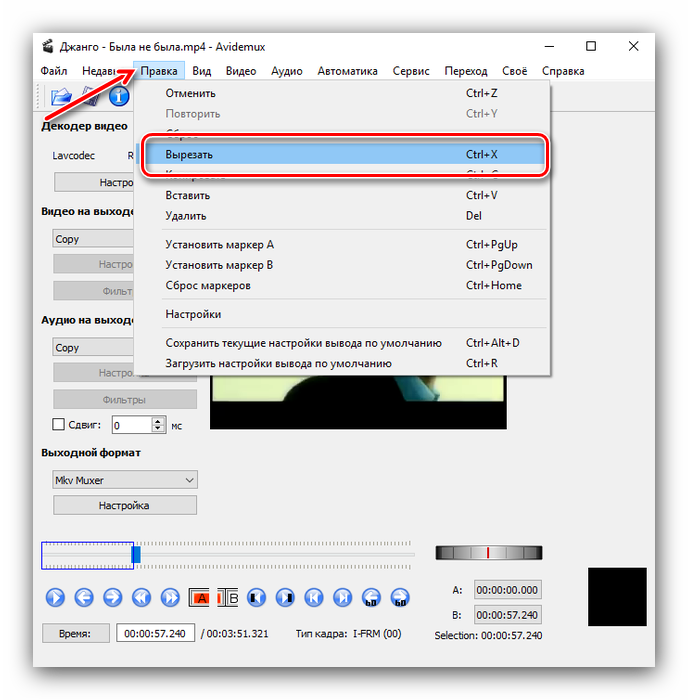Viewport: 688px width, 700px height.
Task: Go to the next frame (right arrow)
Action: [113, 598]
